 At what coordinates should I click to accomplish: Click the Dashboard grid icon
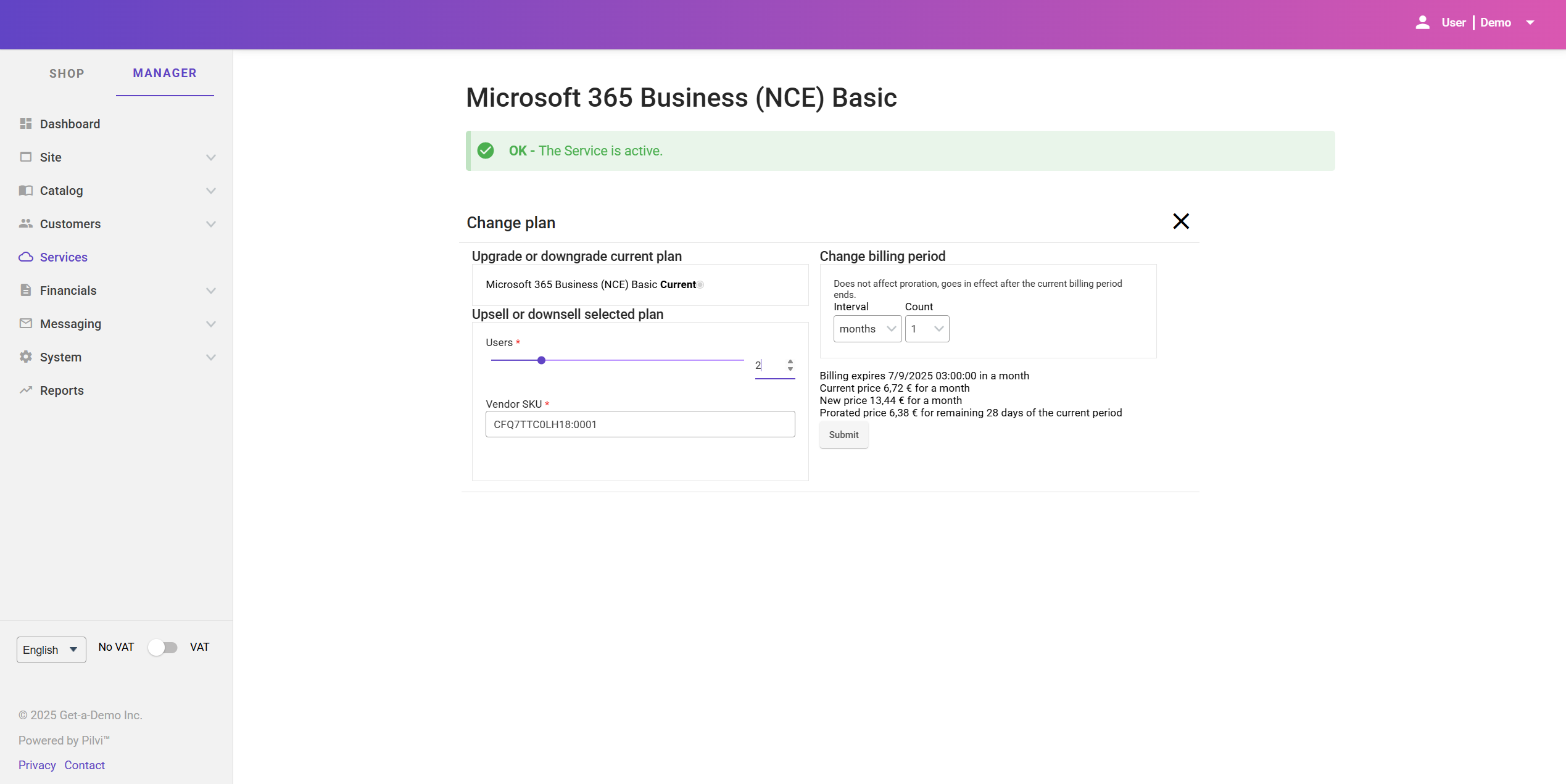[25, 124]
